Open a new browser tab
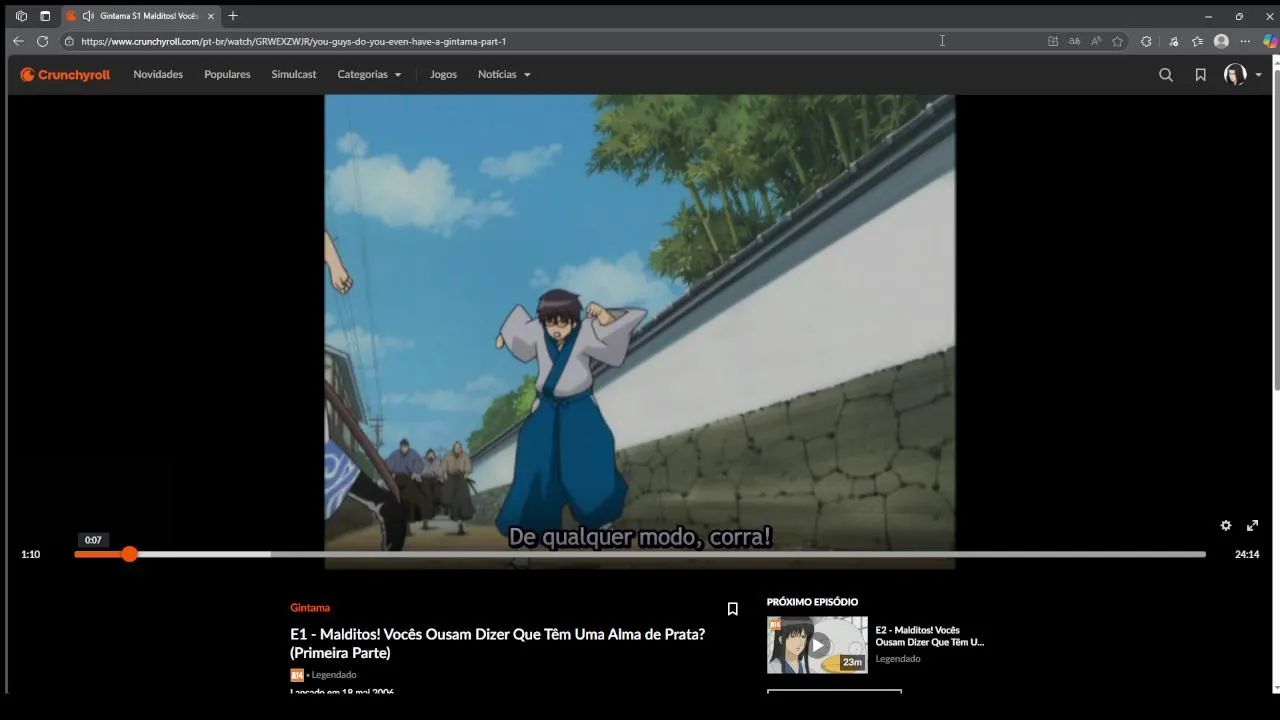This screenshot has width=1280, height=720. click(233, 16)
